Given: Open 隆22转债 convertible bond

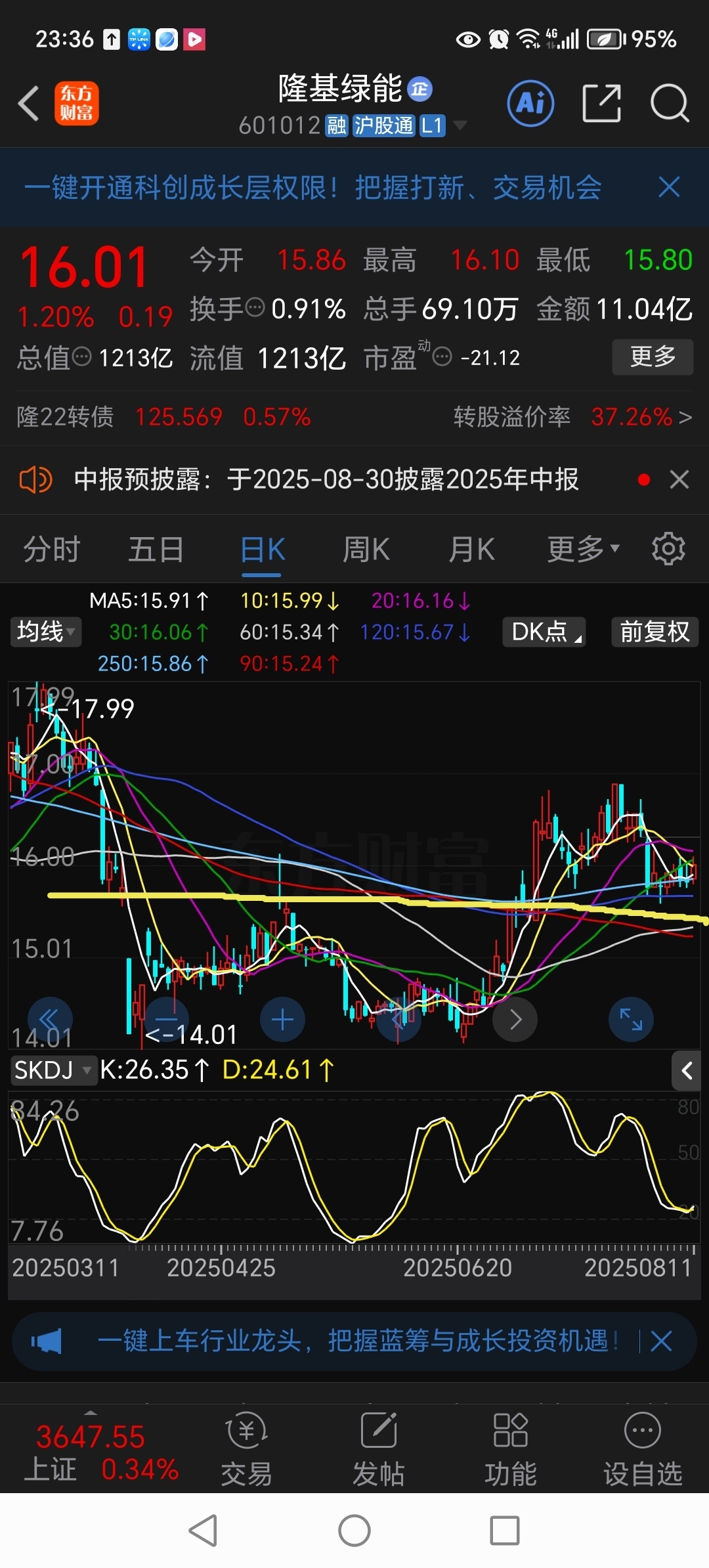Looking at the screenshot, I should tap(163, 417).
